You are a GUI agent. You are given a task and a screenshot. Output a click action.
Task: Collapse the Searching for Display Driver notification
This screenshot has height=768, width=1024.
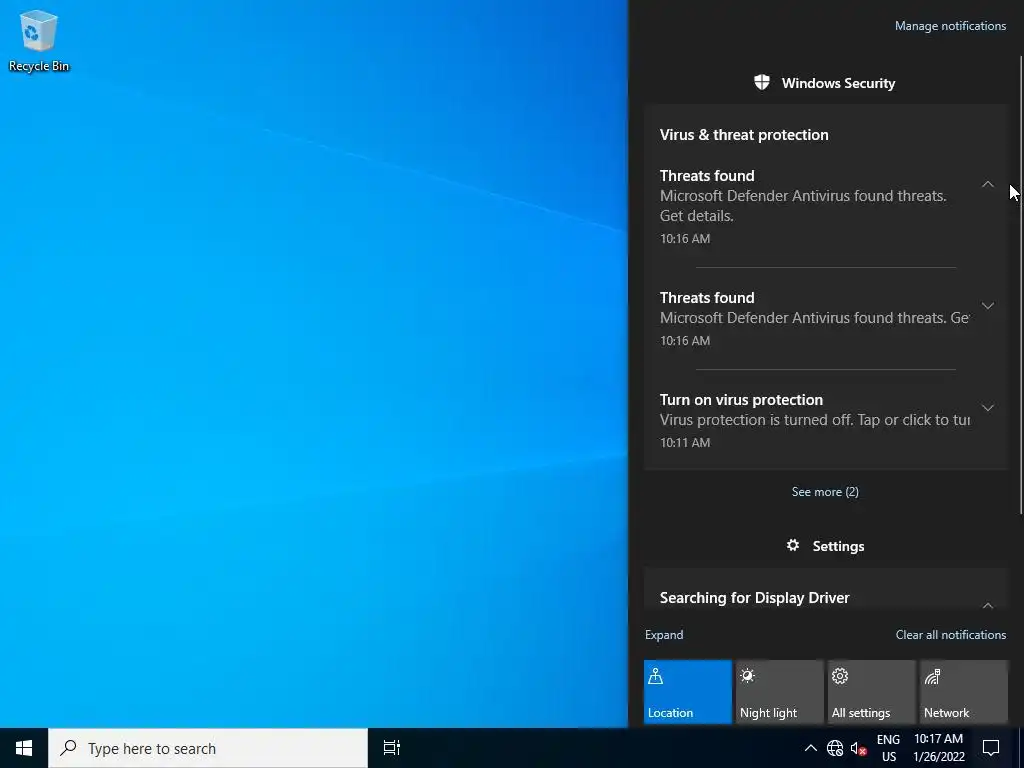coord(987,605)
